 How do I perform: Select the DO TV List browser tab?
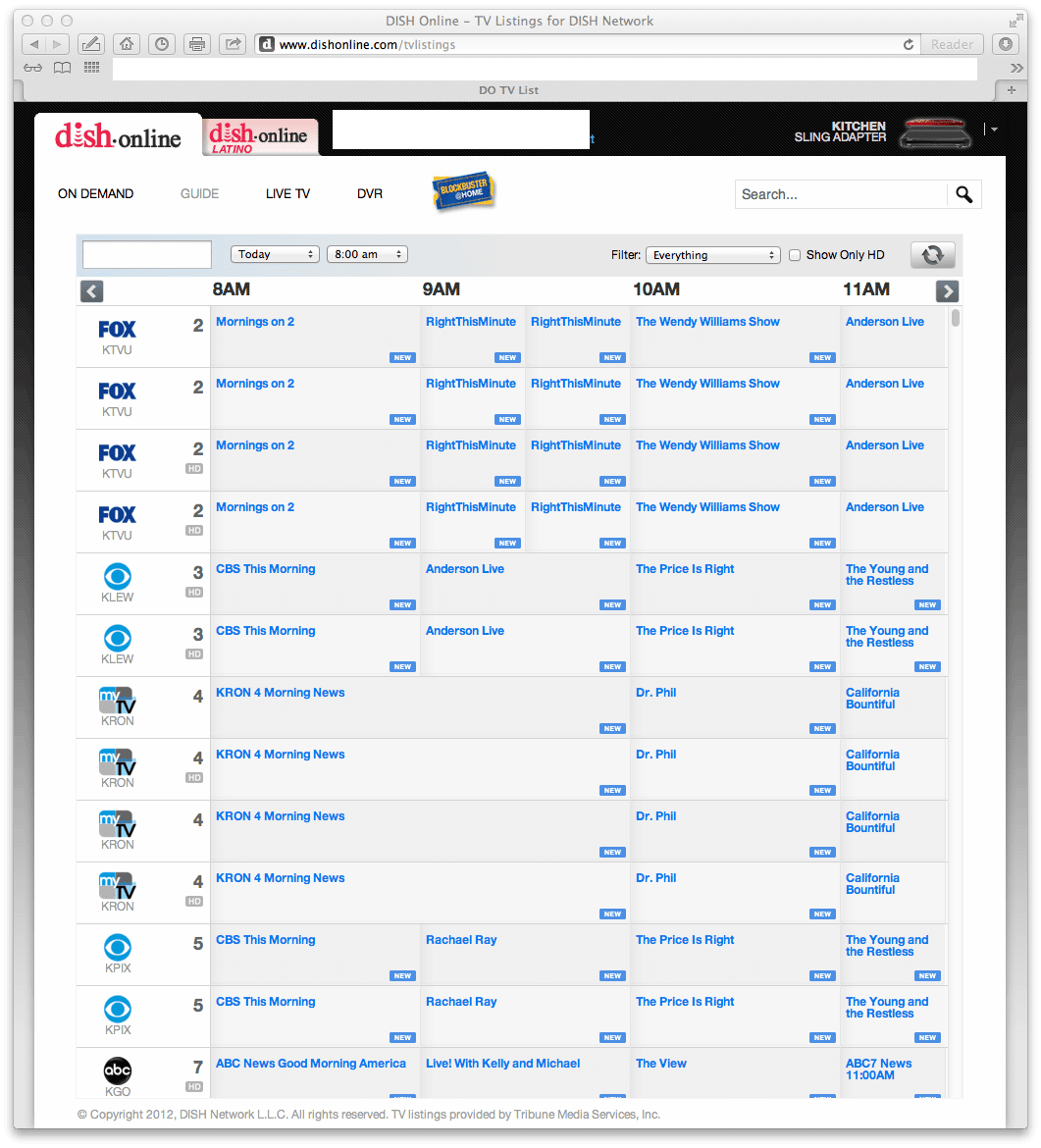(x=509, y=90)
